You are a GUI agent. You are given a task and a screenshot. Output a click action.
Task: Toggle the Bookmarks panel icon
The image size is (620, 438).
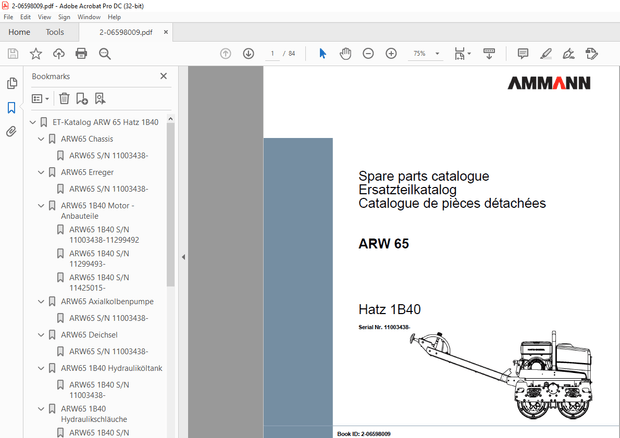point(11,108)
